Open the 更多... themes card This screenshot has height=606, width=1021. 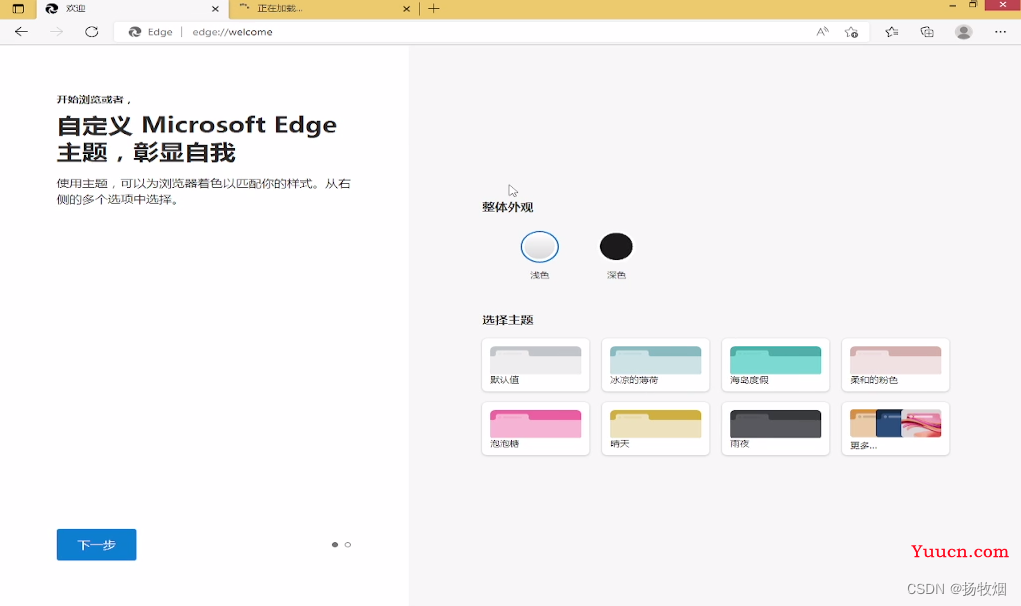pyautogui.click(x=895, y=428)
